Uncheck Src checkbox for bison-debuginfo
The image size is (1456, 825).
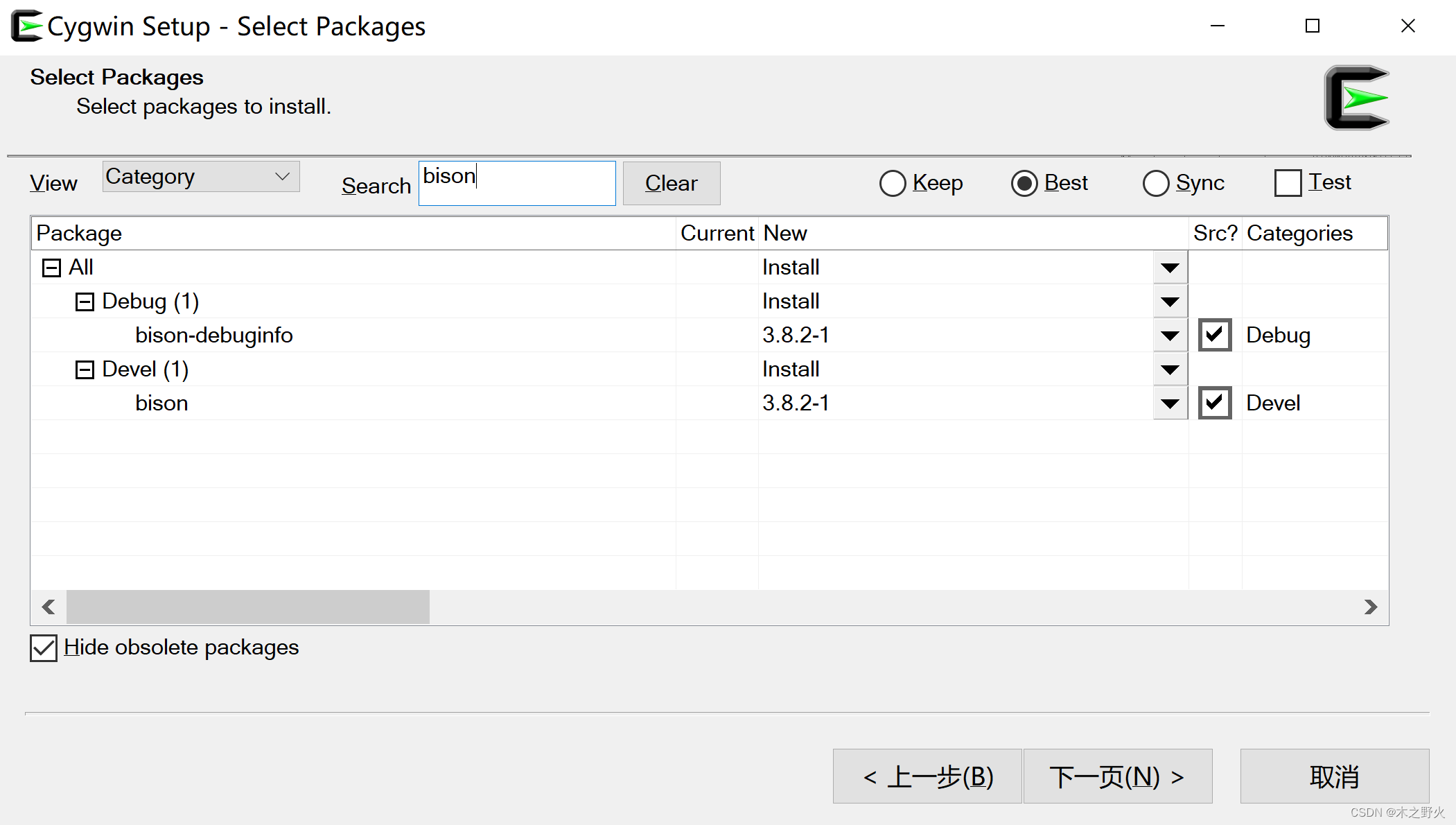click(1215, 335)
